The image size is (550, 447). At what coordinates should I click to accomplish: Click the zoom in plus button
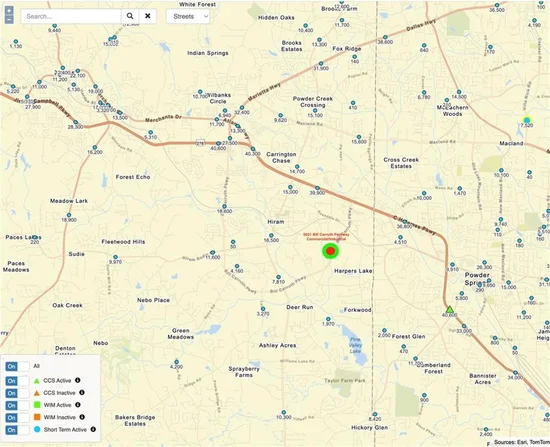click(9, 11)
